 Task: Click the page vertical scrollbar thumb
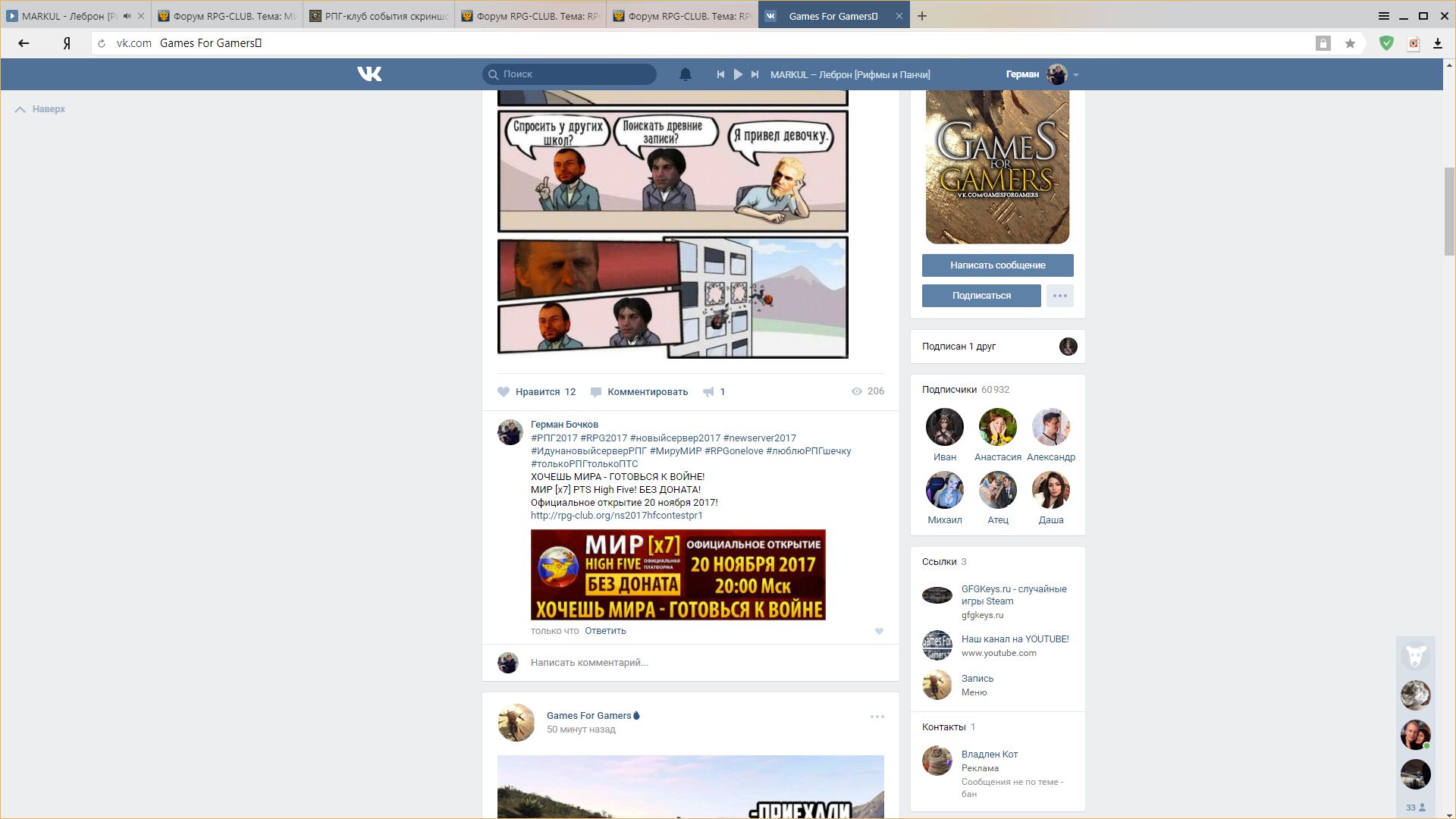(1448, 212)
